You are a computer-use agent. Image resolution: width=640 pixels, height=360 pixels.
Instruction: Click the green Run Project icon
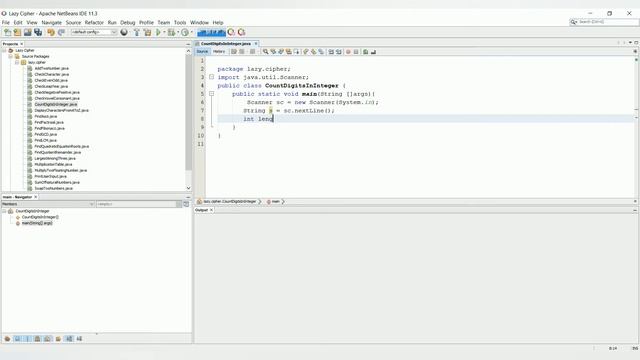tap(158, 32)
